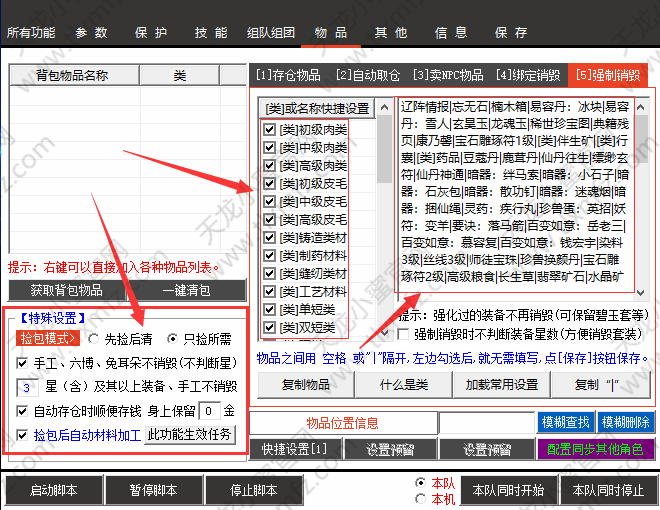Screen dimensions: 660x510
Task: Open the 技能 tab
Action: coord(211,32)
